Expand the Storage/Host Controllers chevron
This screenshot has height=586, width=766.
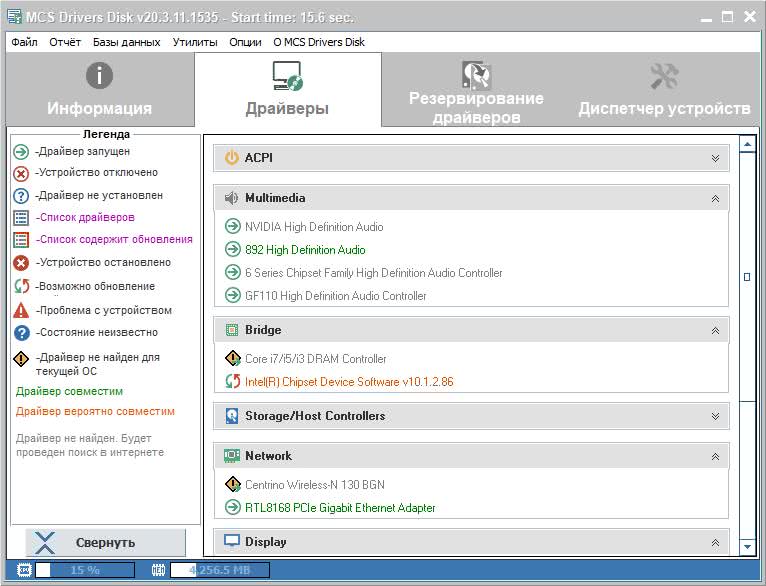tap(715, 417)
